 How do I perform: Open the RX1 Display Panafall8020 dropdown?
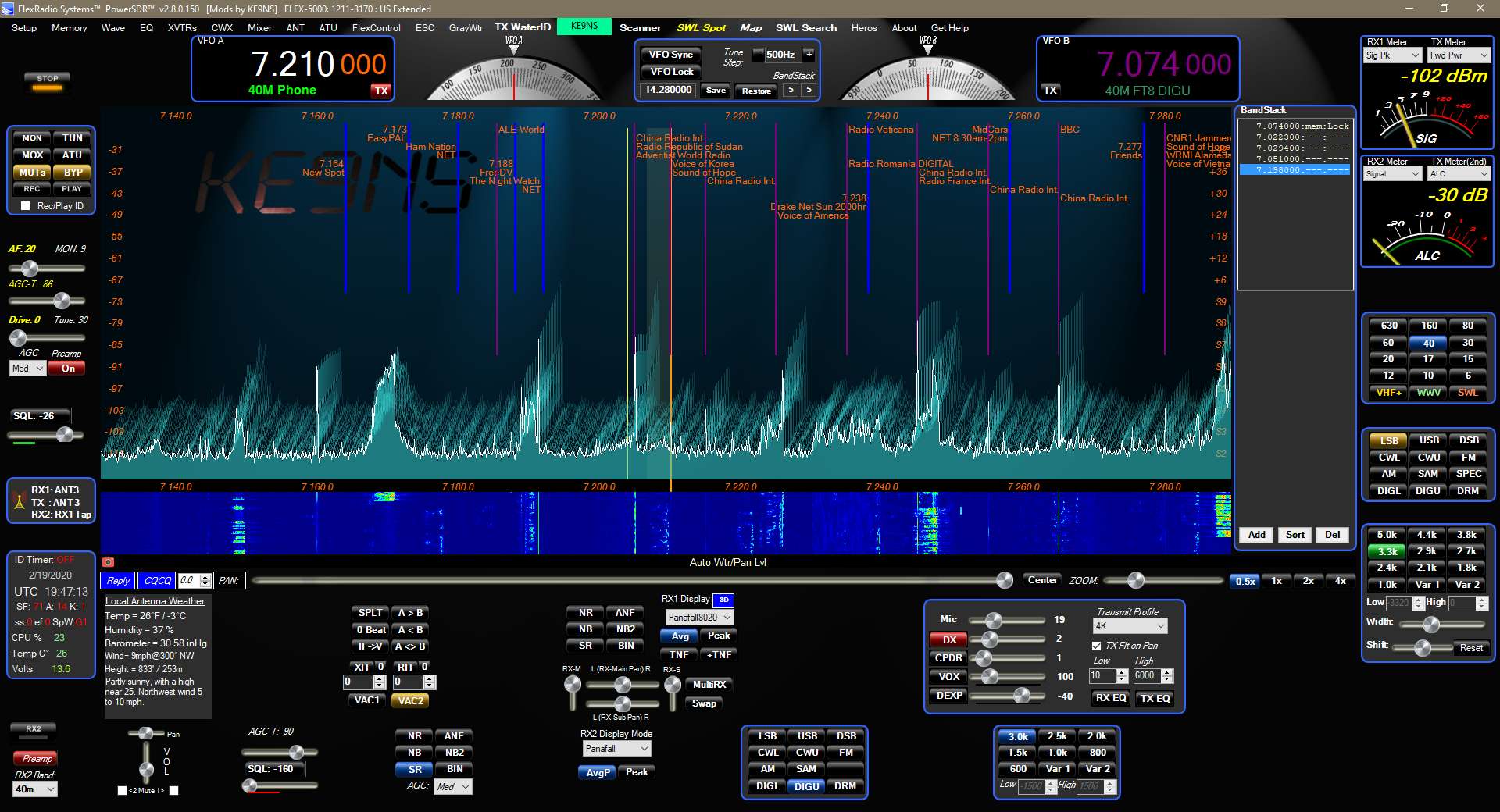(x=699, y=618)
